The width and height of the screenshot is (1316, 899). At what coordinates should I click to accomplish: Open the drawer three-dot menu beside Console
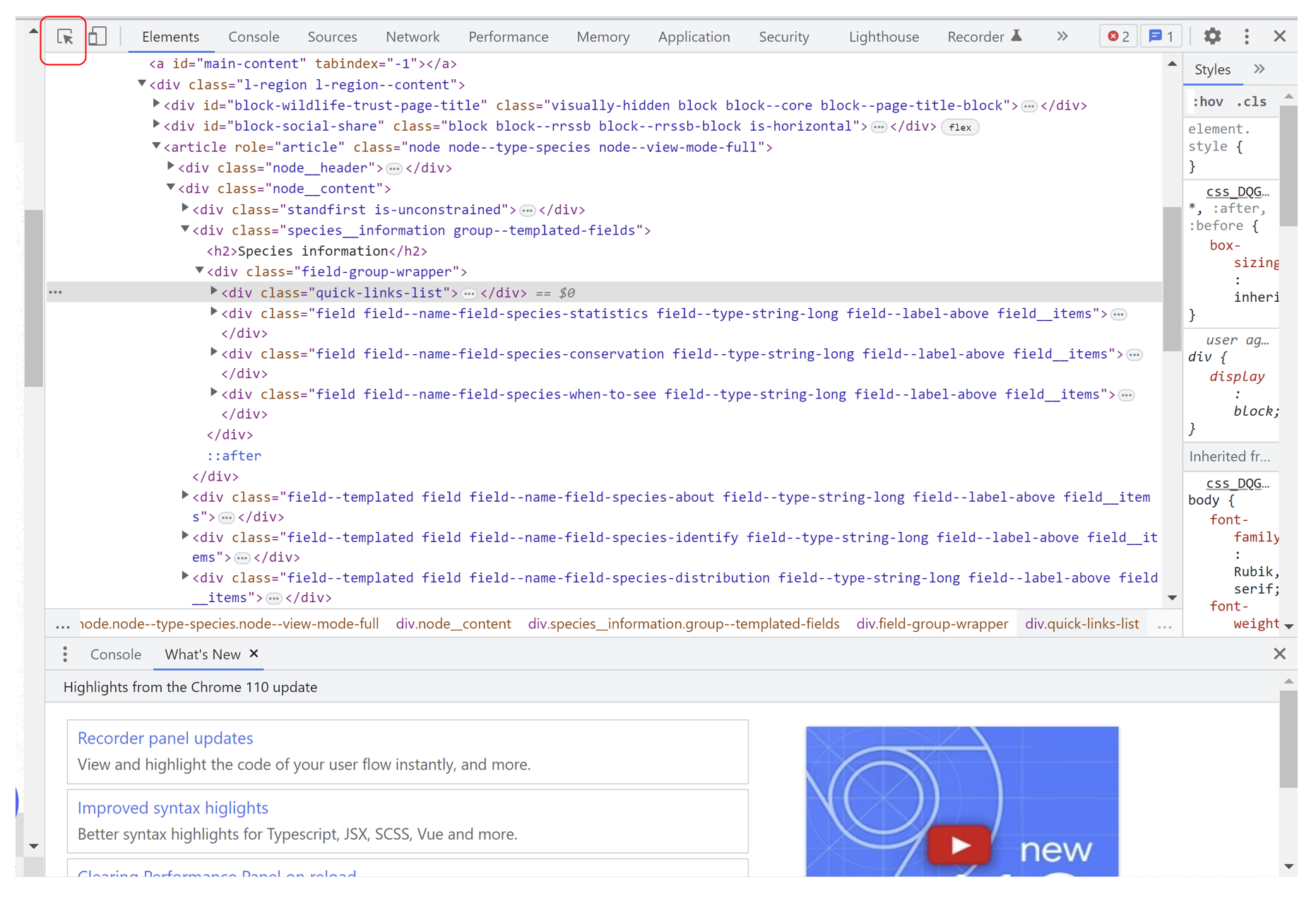click(65, 654)
